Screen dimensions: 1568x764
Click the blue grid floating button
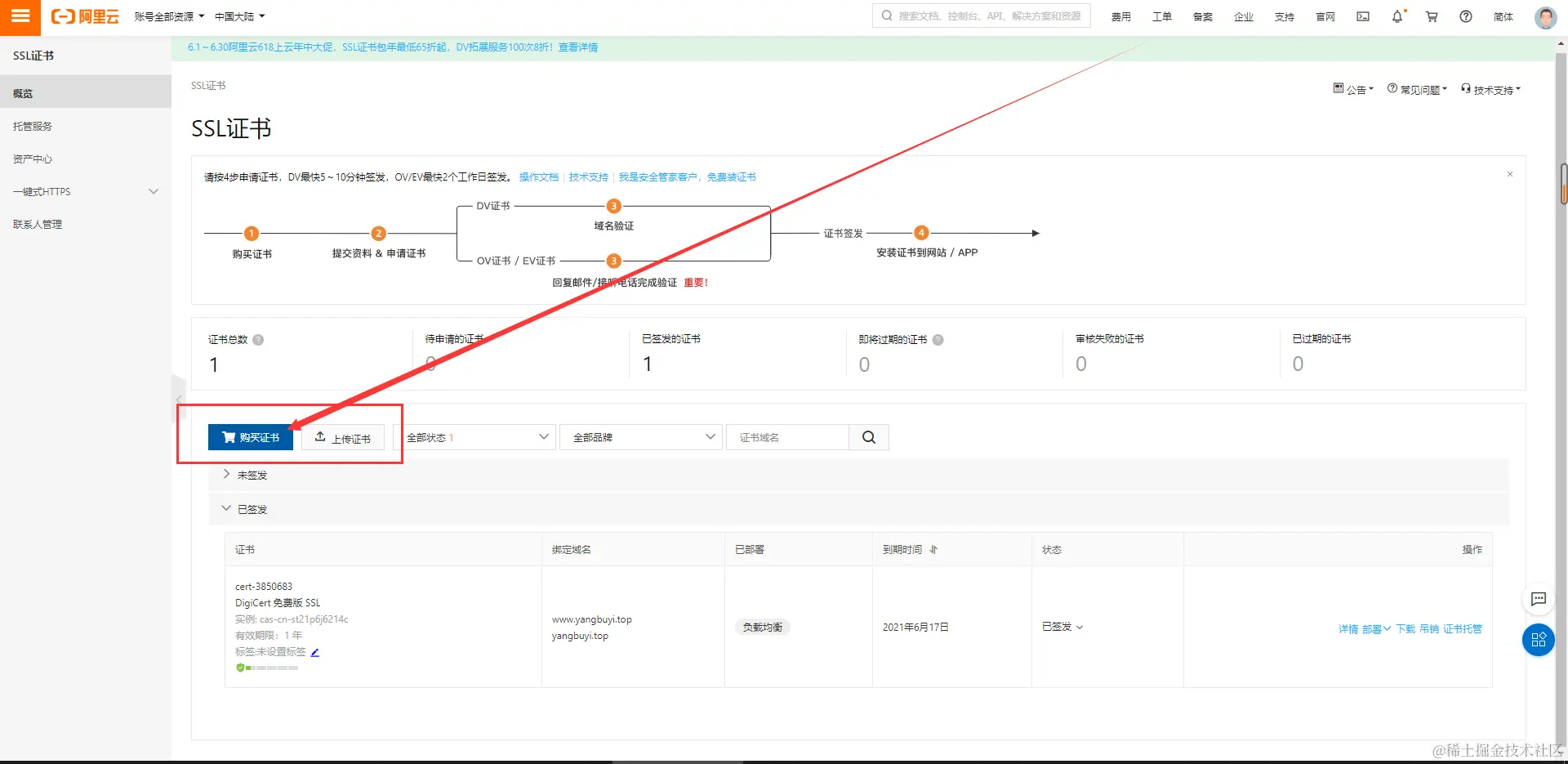pos(1539,640)
